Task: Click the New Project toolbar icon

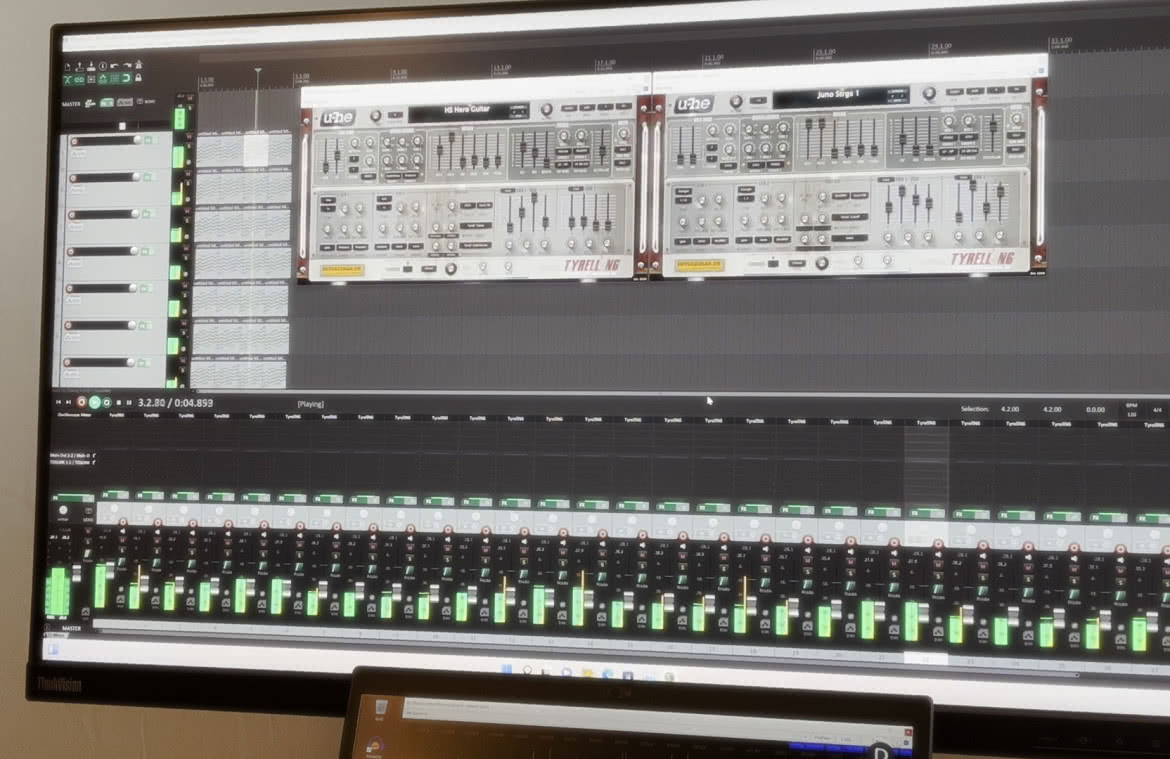Action: [67, 66]
